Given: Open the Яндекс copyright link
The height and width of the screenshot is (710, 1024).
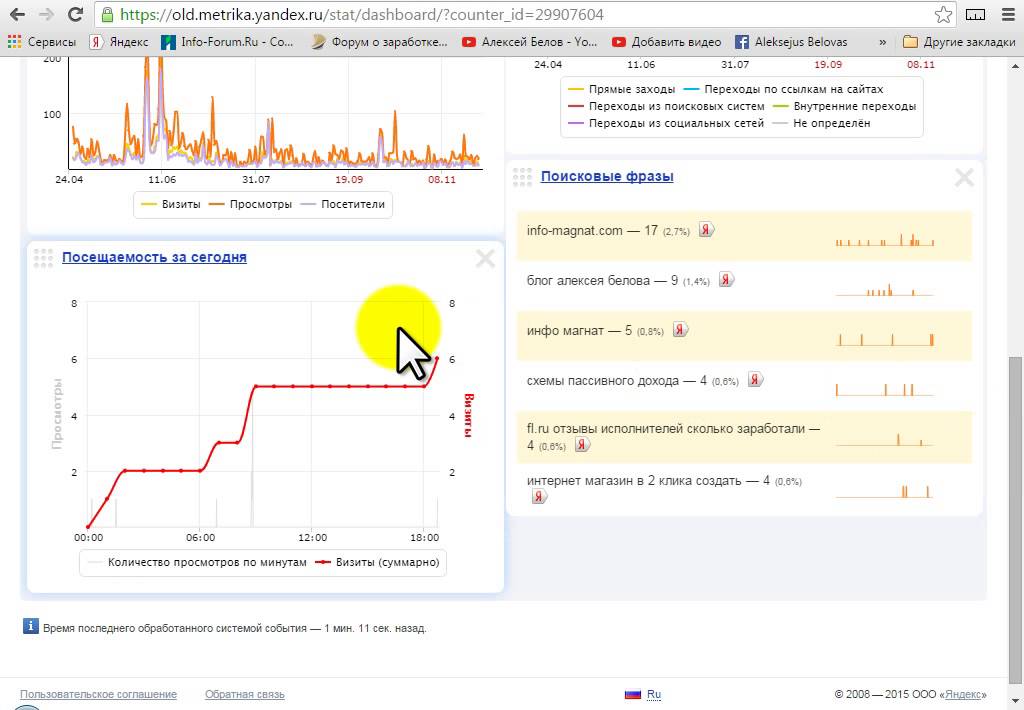Looking at the screenshot, I should tap(963, 694).
